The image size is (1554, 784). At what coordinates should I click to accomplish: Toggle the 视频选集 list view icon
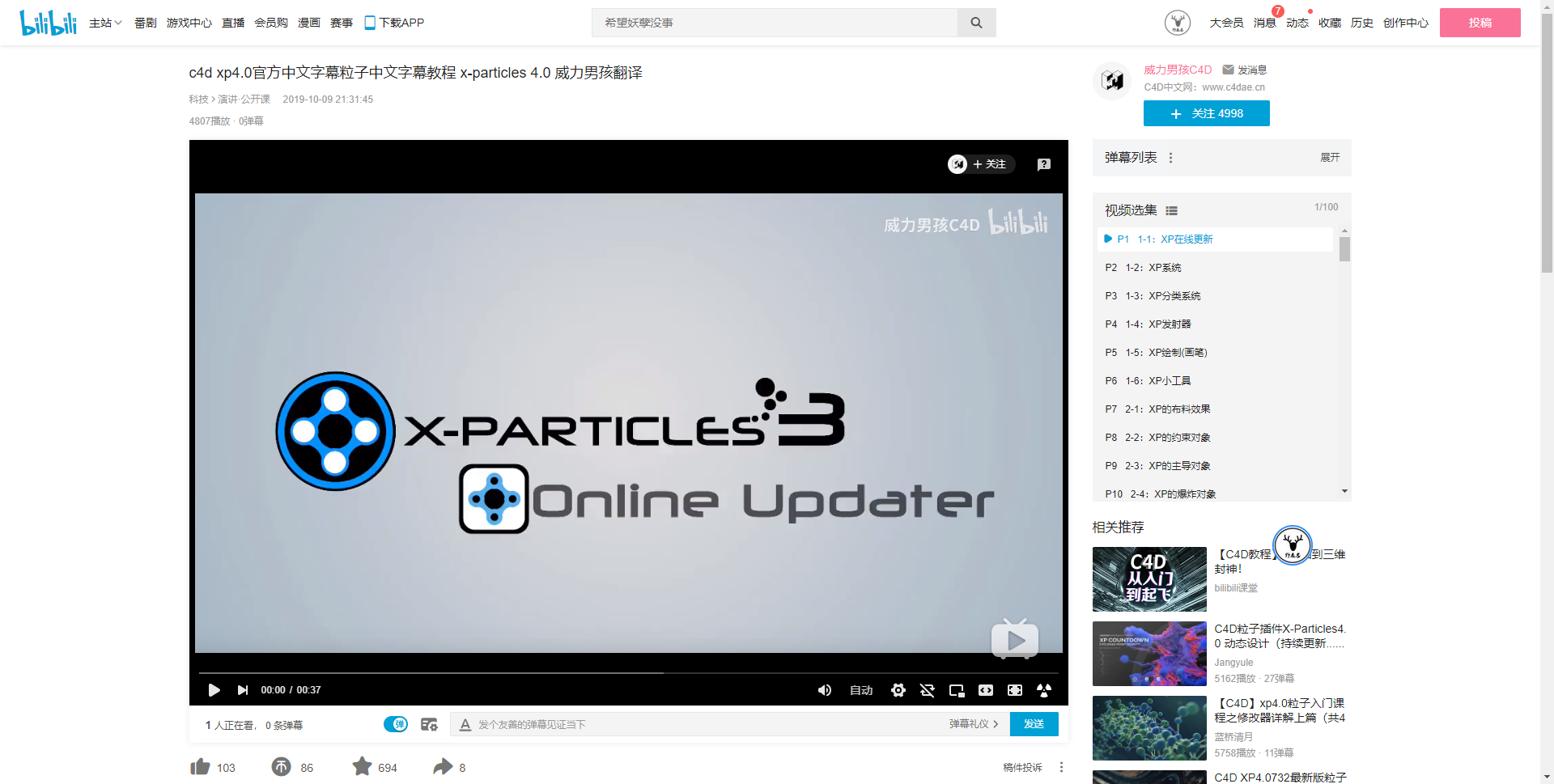pos(1171,210)
